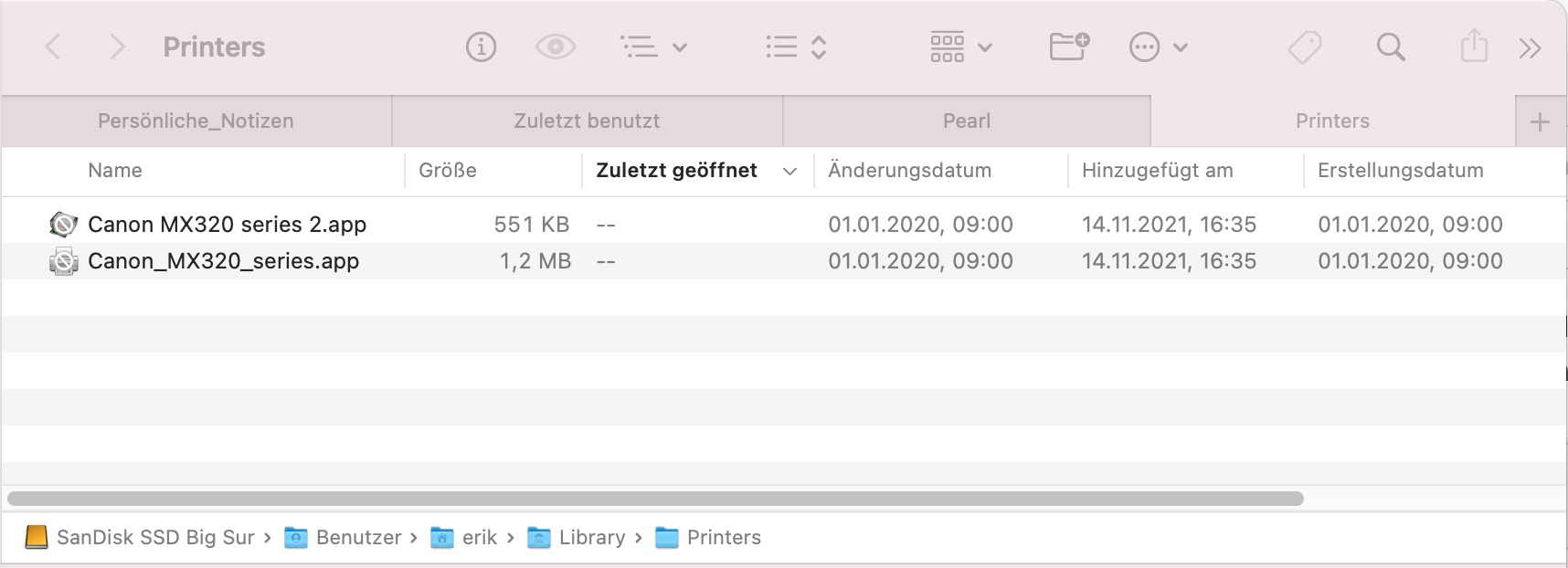Show more toolbar items chevron
Screen dimensions: 1568x568
[1530, 47]
